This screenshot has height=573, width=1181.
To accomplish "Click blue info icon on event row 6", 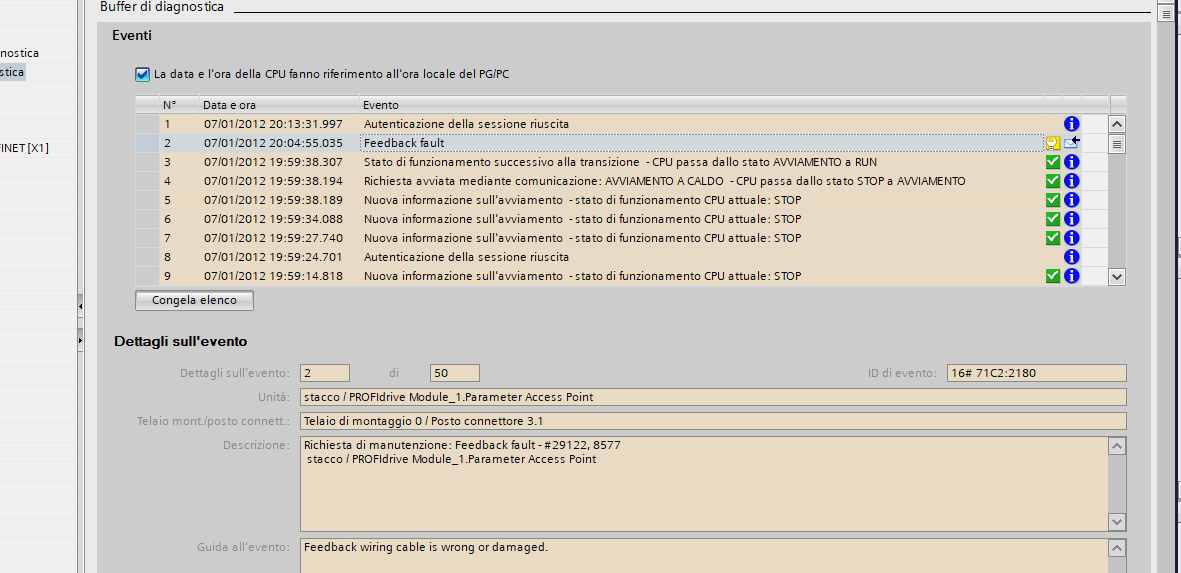I will [1071, 219].
